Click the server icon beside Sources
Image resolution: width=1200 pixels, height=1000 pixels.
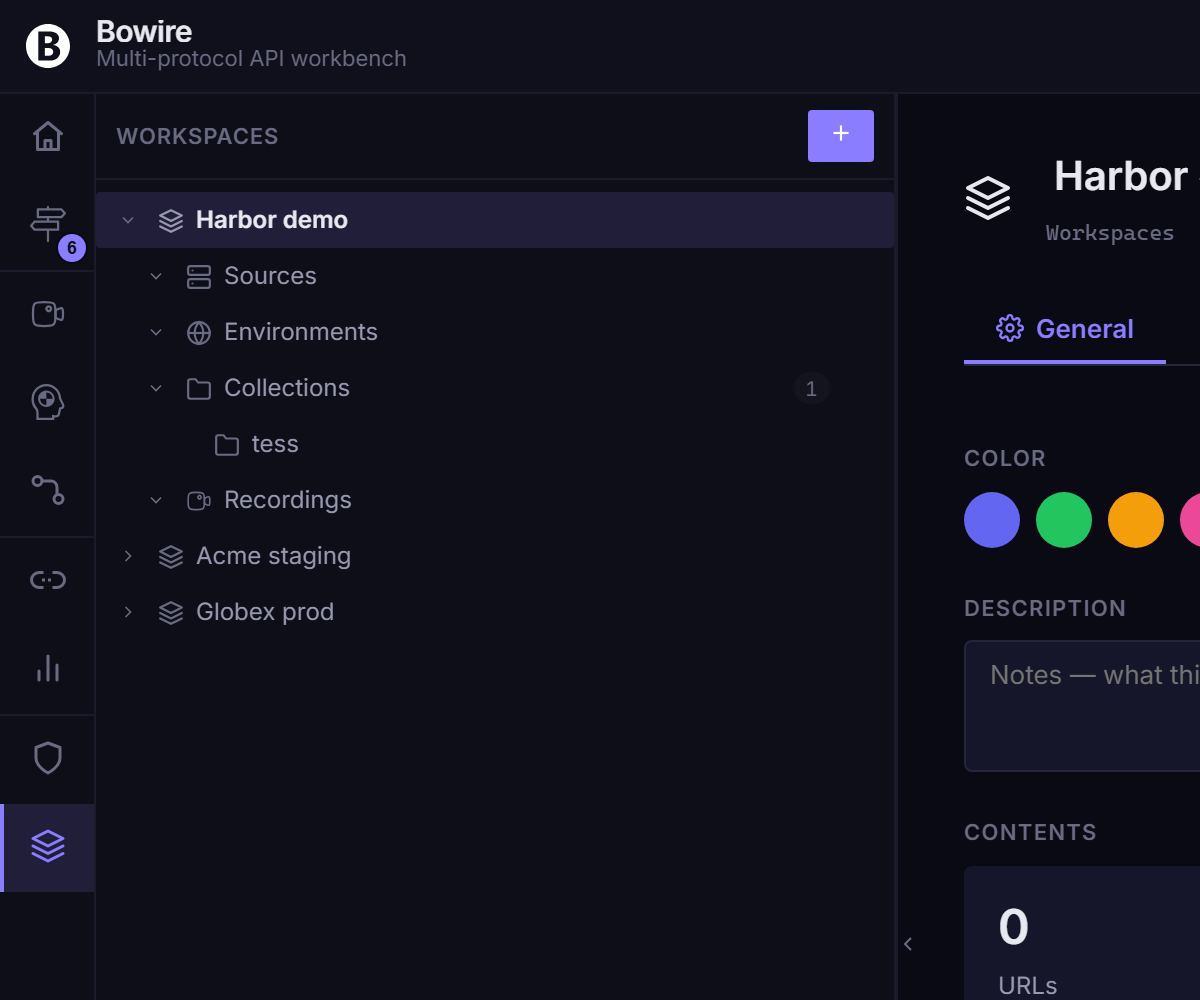199,276
